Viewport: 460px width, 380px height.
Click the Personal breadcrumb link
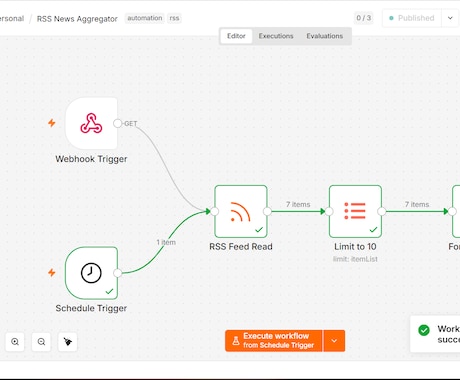pos(12,18)
